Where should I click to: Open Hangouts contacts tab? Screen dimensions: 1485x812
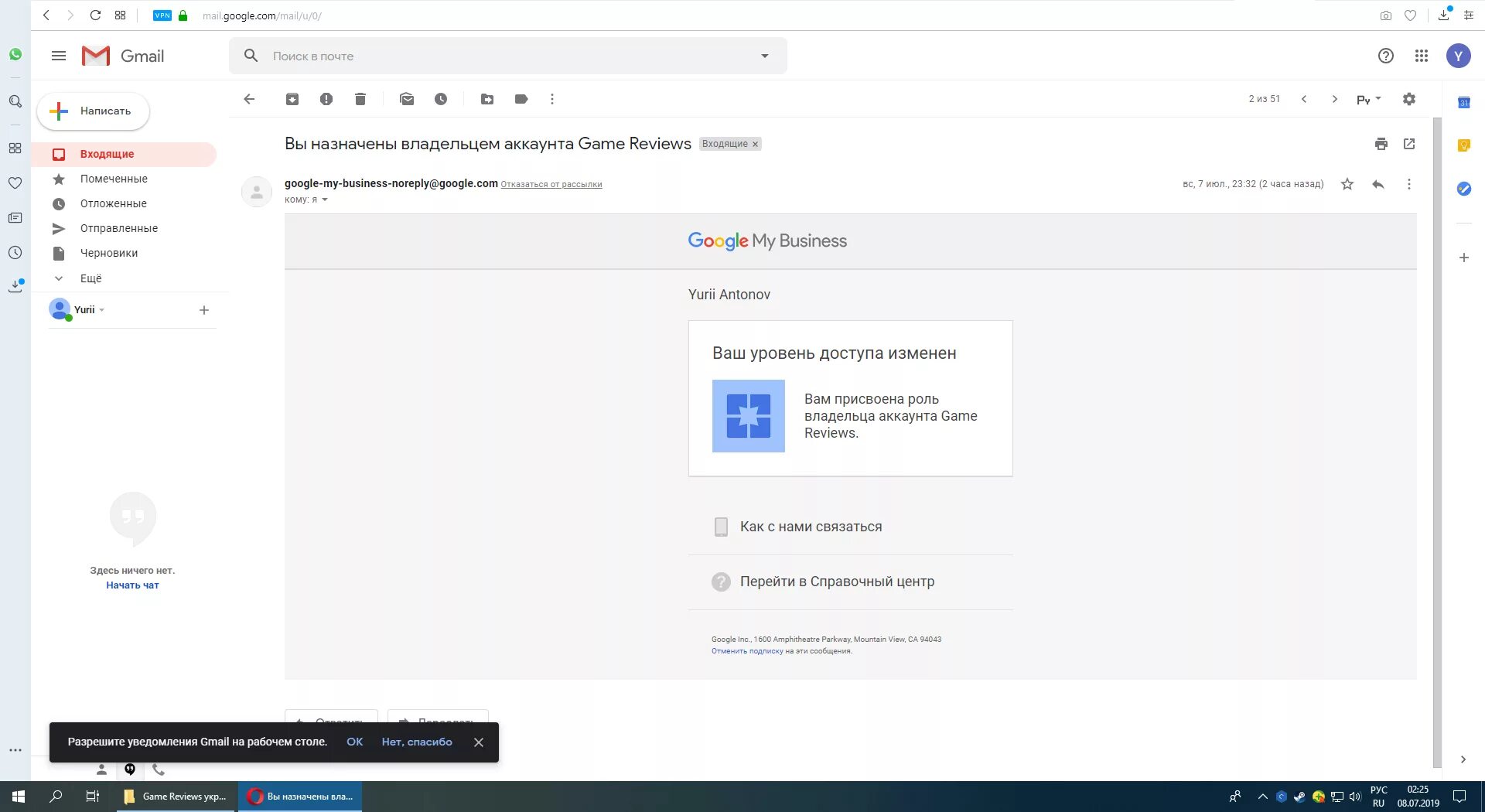click(101, 769)
